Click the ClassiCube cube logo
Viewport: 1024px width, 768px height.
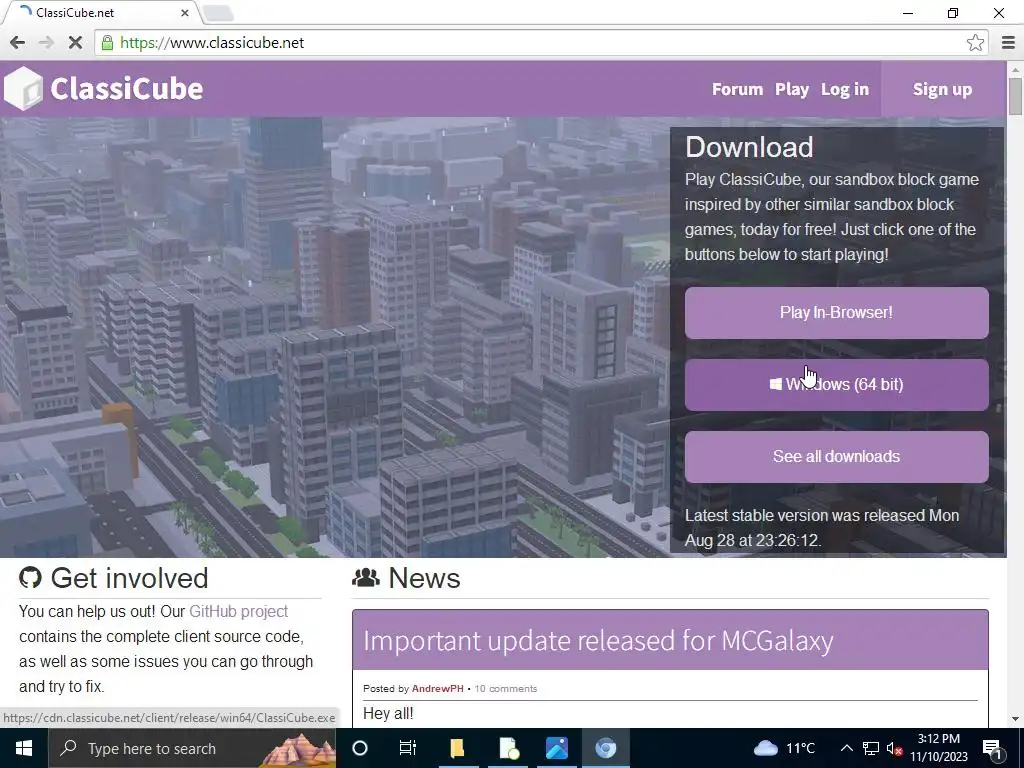point(23,88)
